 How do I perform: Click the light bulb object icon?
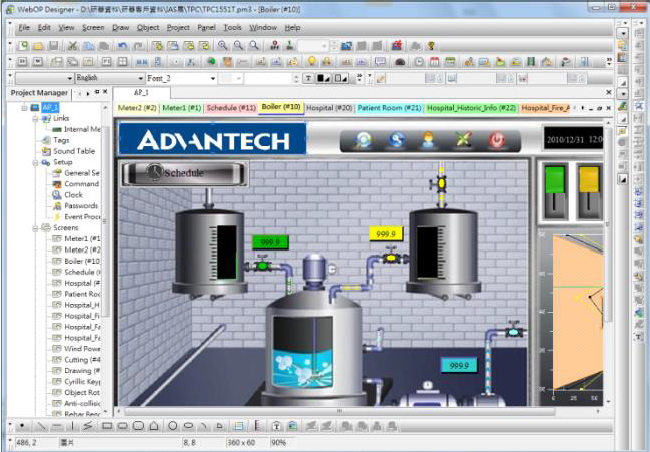tap(312, 61)
